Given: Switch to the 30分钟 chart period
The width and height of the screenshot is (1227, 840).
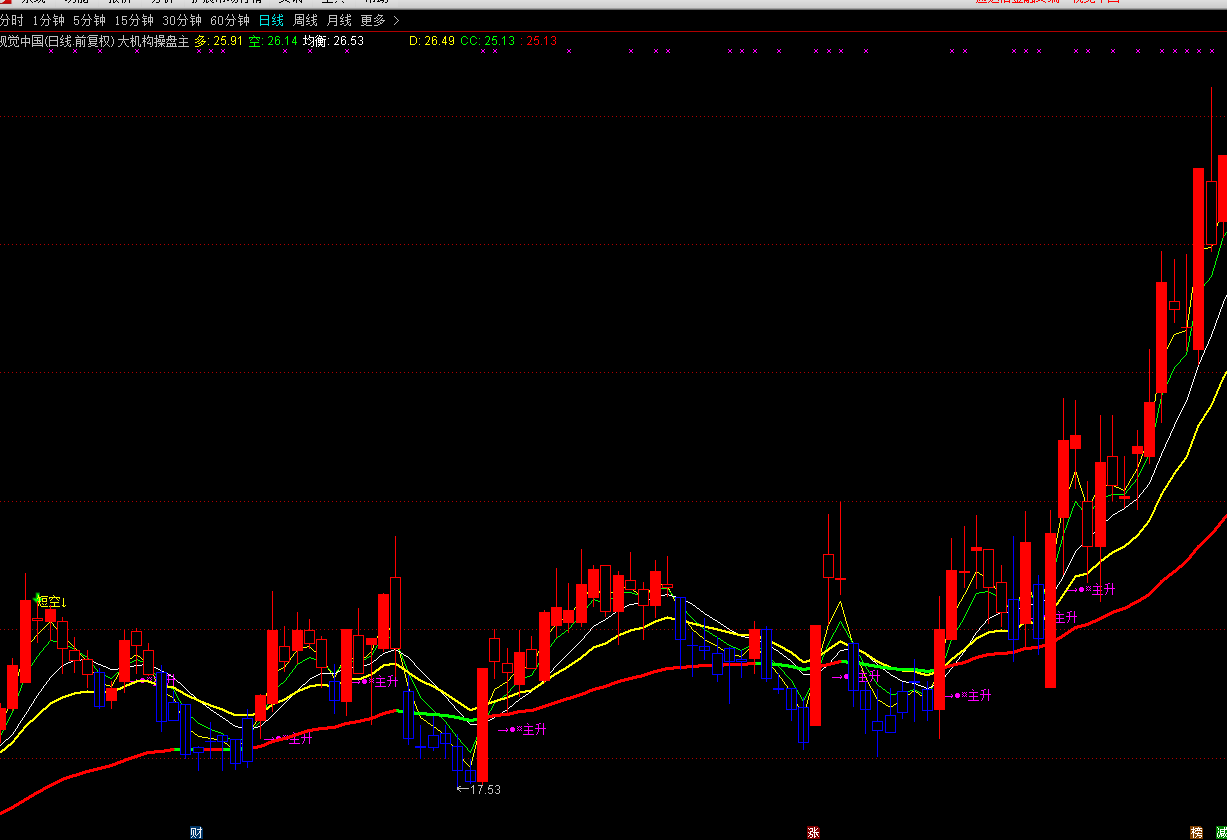Looking at the screenshot, I should coord(182,20).
